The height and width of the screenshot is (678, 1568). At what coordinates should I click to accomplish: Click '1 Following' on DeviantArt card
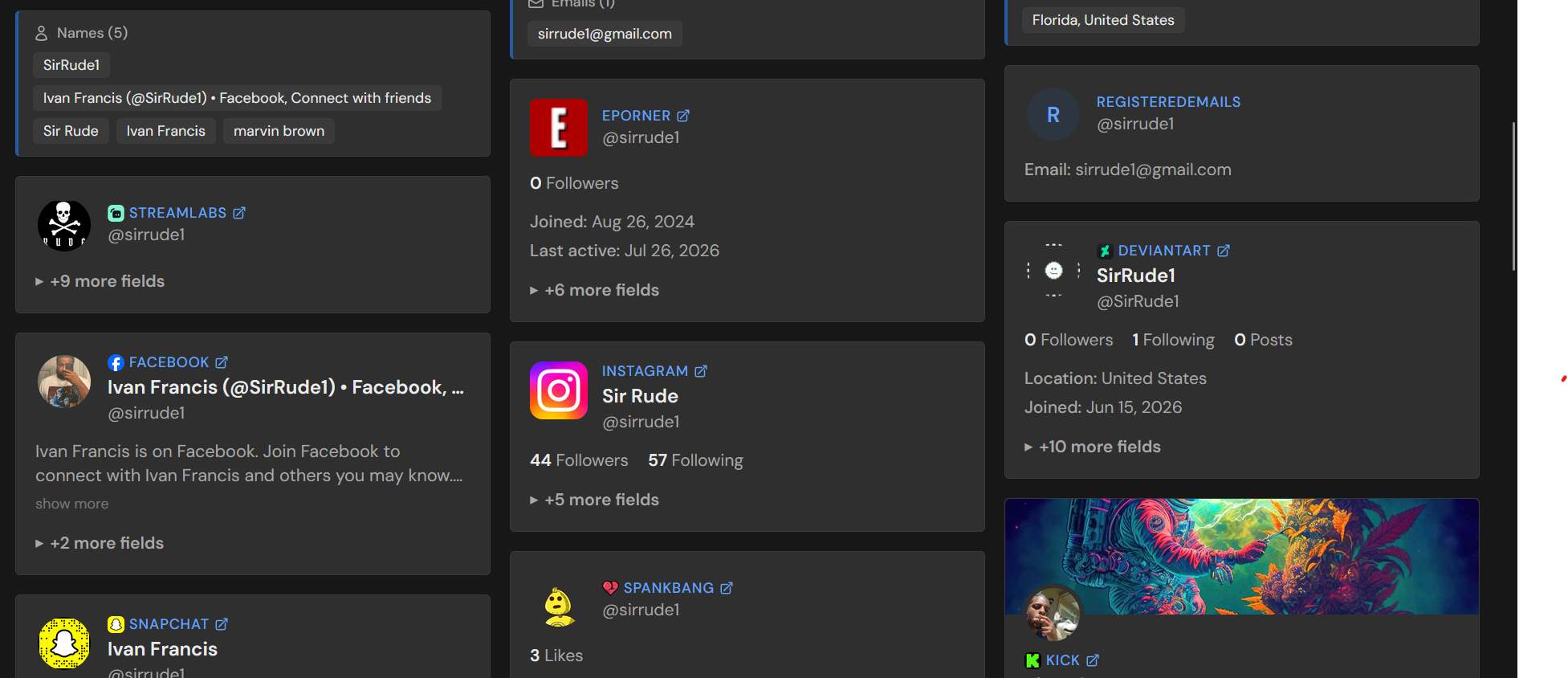1173,340
